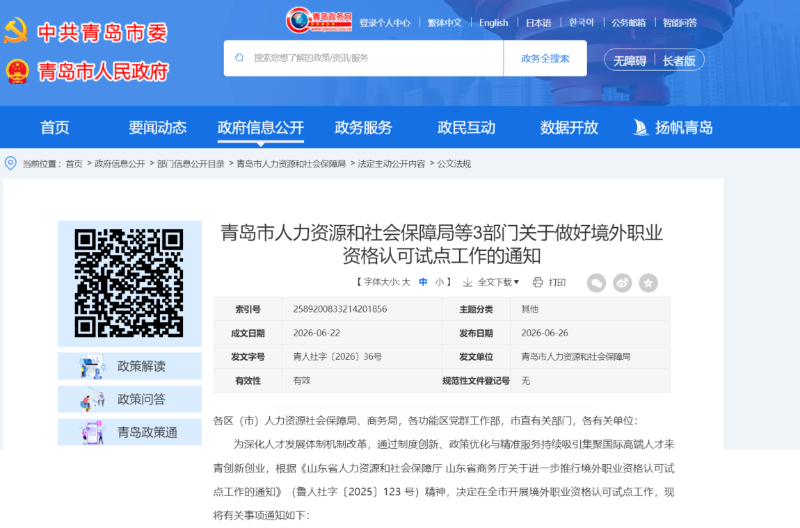Click the 青岛政策通 illustration icon
This screenshot has height=528, width=800.
[x=92, y=433]
